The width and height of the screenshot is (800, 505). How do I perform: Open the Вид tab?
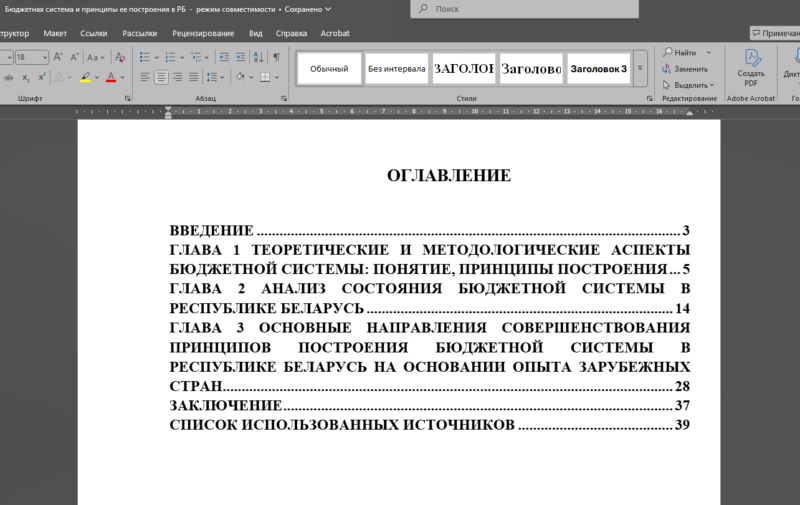[256, 33]
